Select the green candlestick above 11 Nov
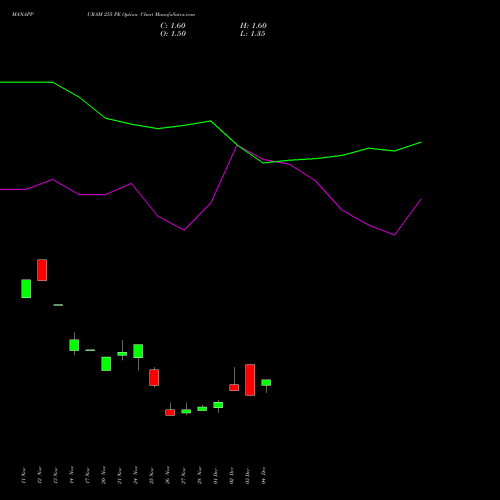The width and height of the screenshot is (500, 500). 26,289
